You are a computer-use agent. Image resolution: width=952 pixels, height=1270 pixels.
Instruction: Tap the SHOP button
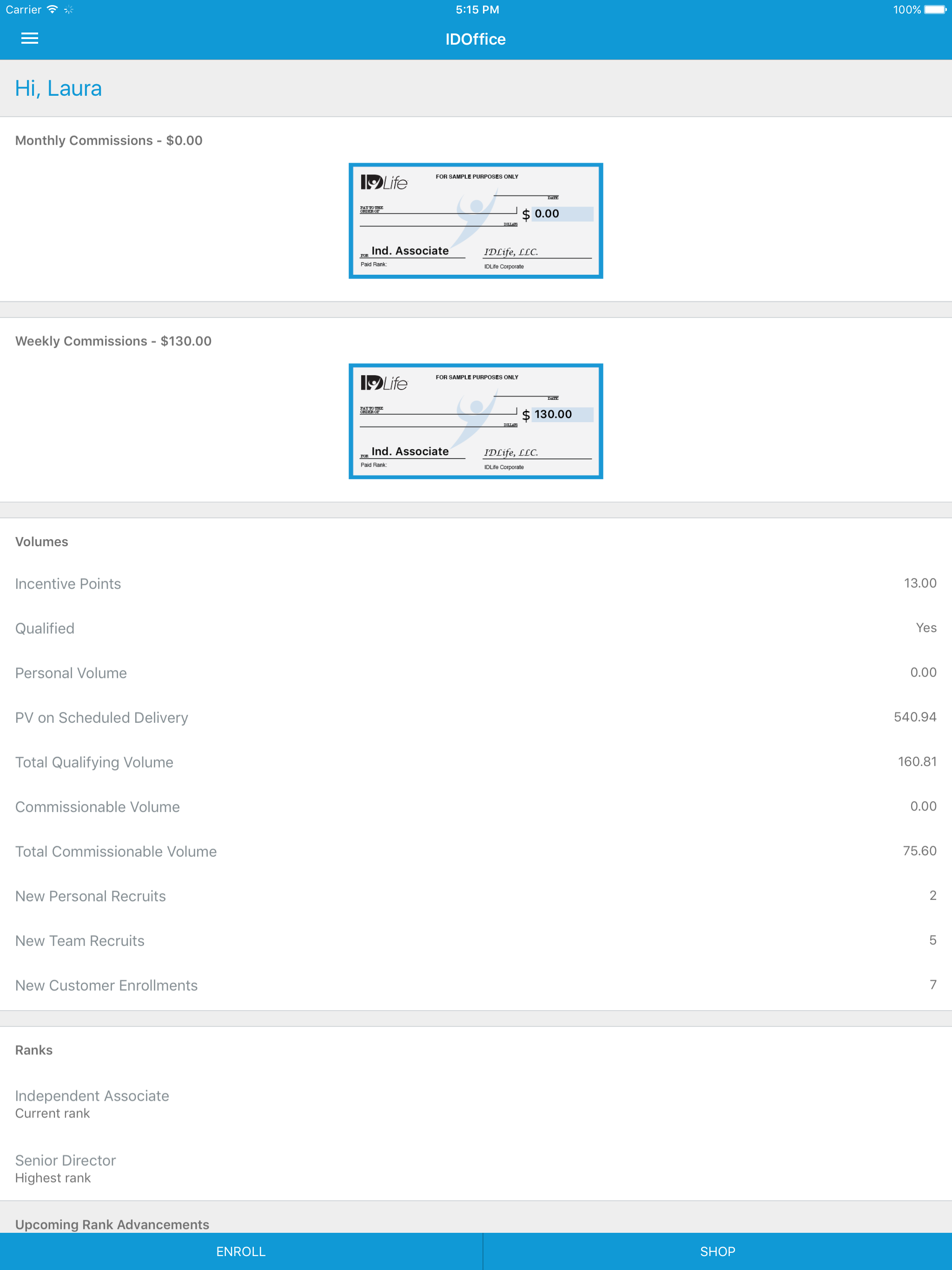pos(718,1251)
